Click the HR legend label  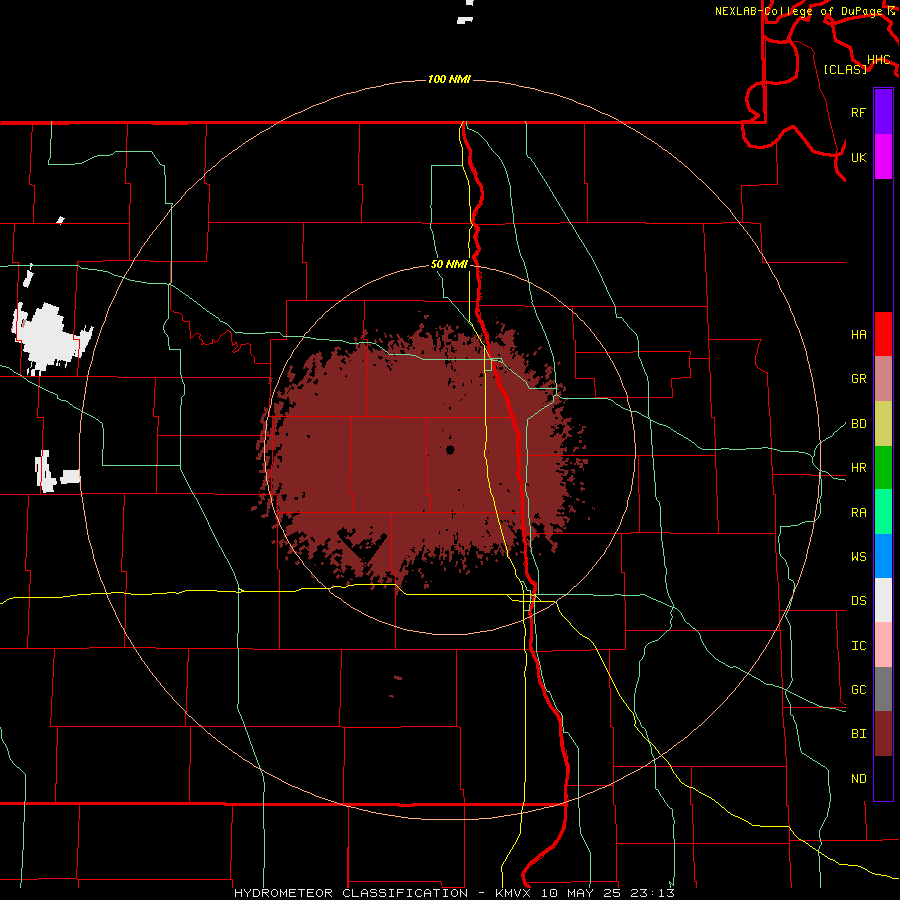click(858, 468)
